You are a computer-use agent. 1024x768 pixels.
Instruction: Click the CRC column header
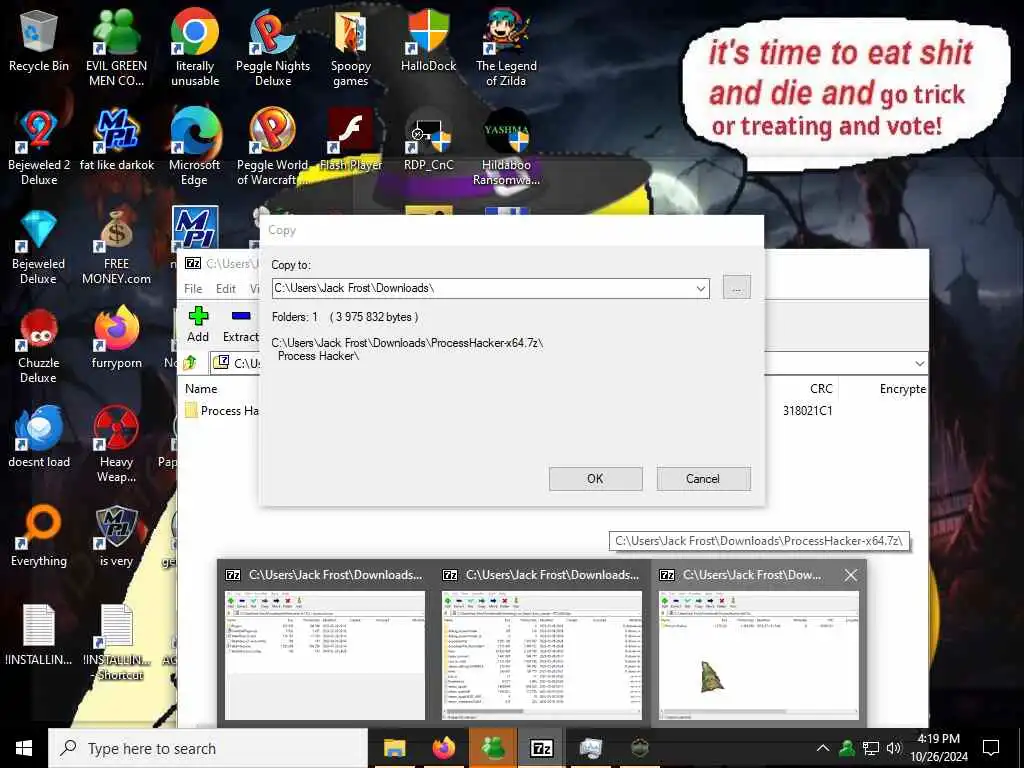point(821,389)
